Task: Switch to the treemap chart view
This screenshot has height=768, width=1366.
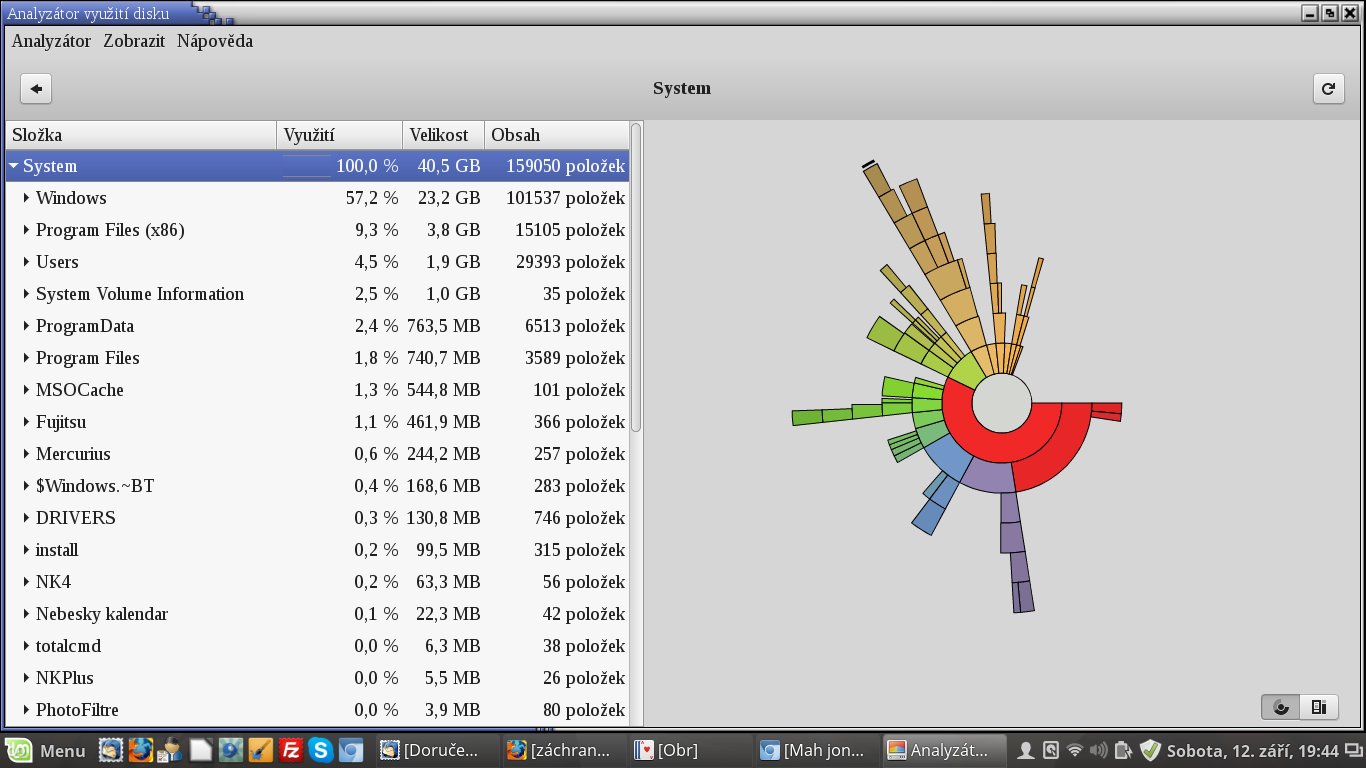Action: tap(1319, 707)
